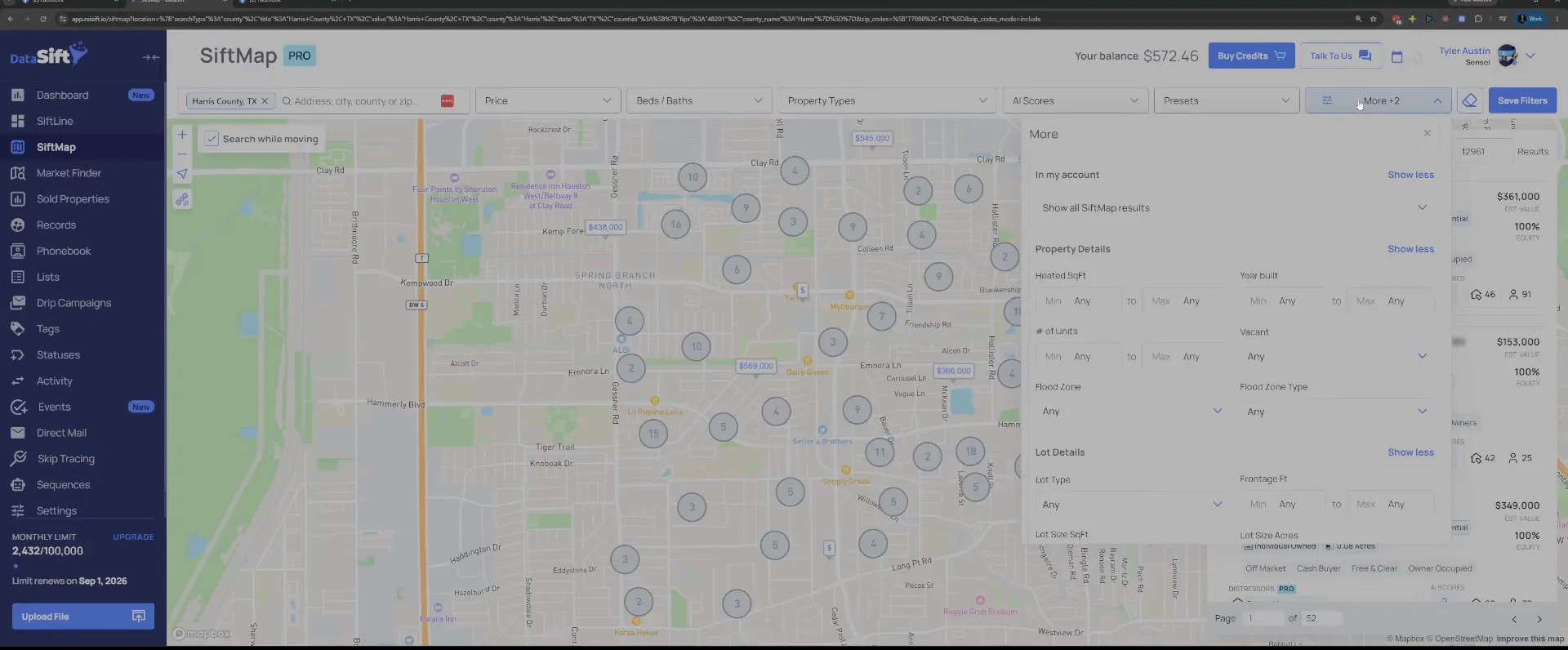Click the map cluster labeled 16

tap(675, 225)
